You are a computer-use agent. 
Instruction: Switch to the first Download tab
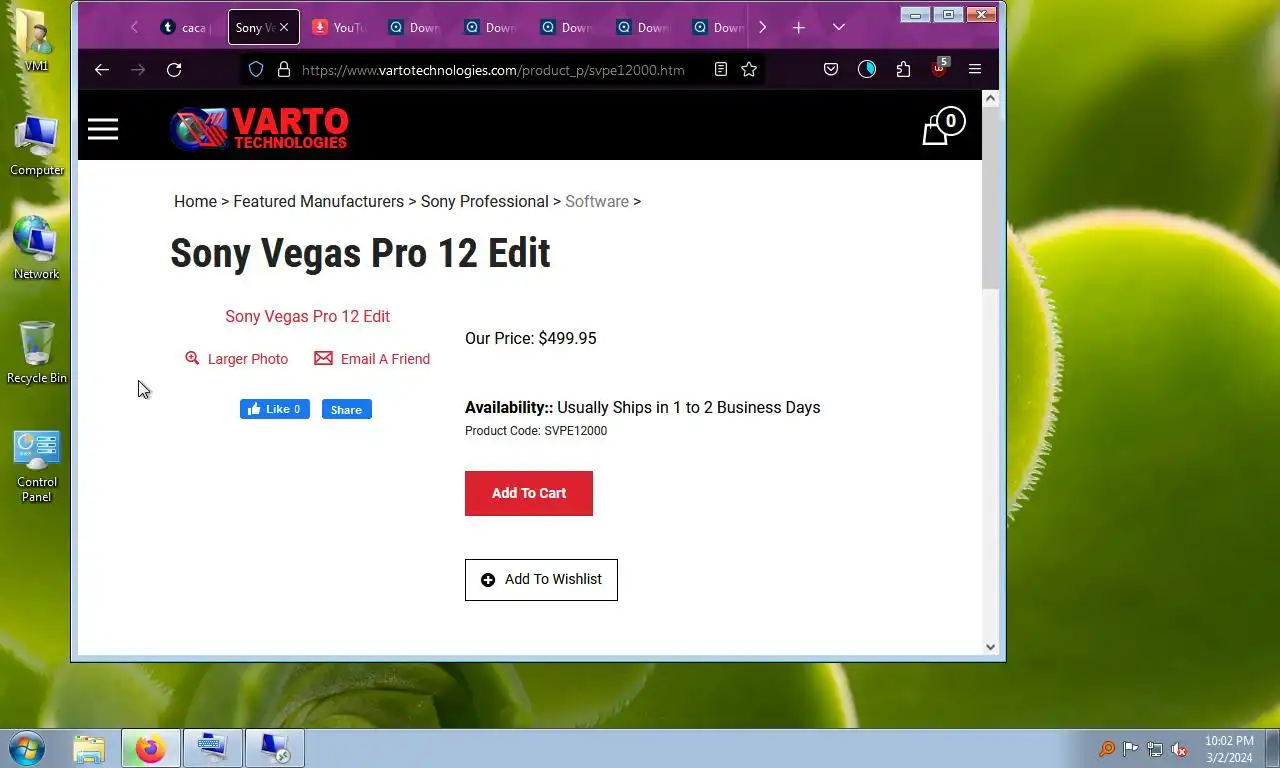click(x=415, y=27)
